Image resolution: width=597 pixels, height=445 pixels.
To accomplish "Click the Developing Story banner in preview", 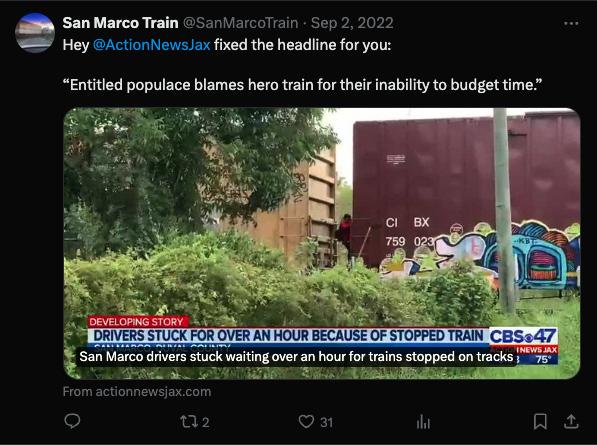I will tap(137, 322).
